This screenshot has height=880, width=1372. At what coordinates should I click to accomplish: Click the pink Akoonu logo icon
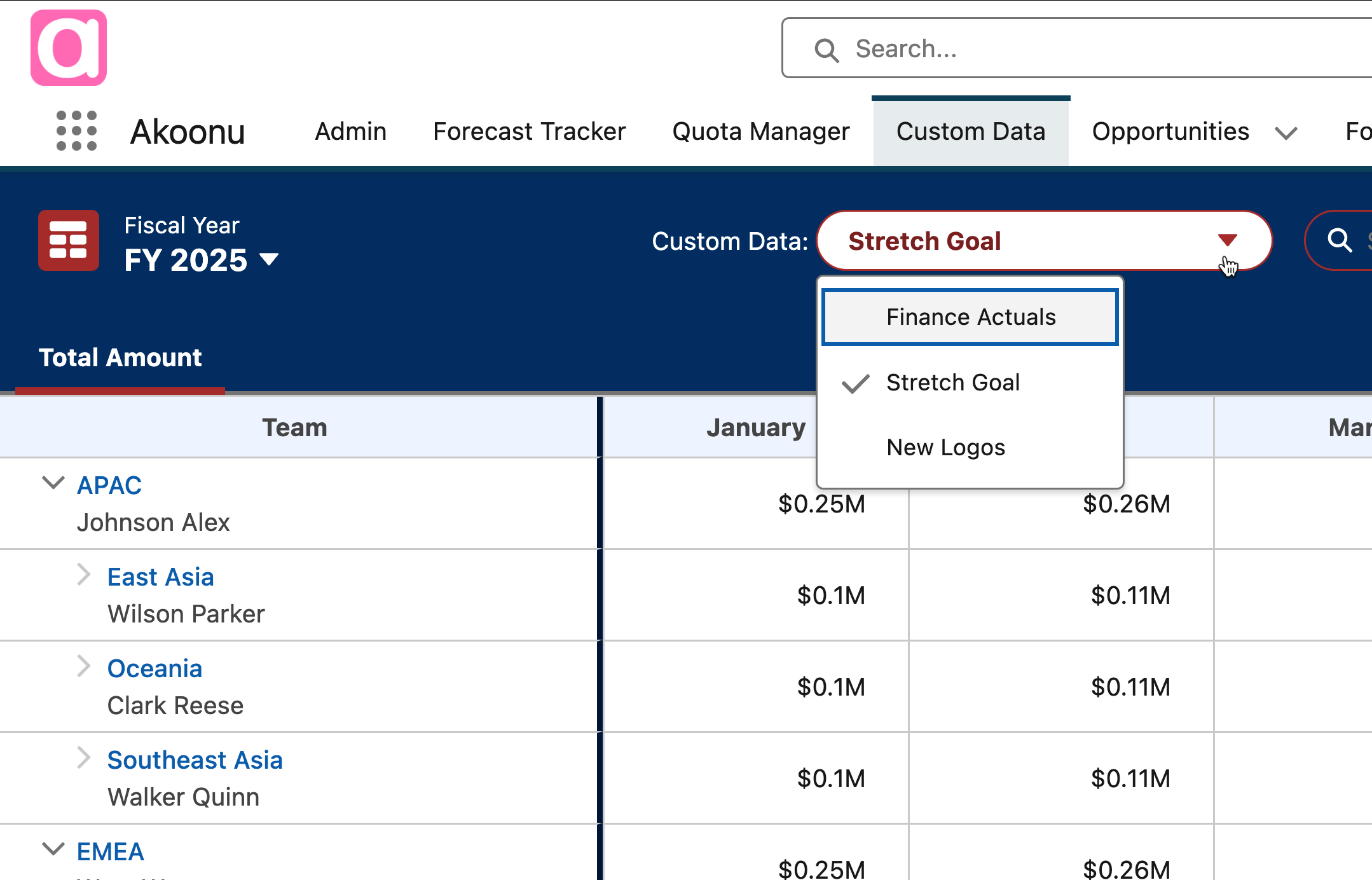click(69, 48)
